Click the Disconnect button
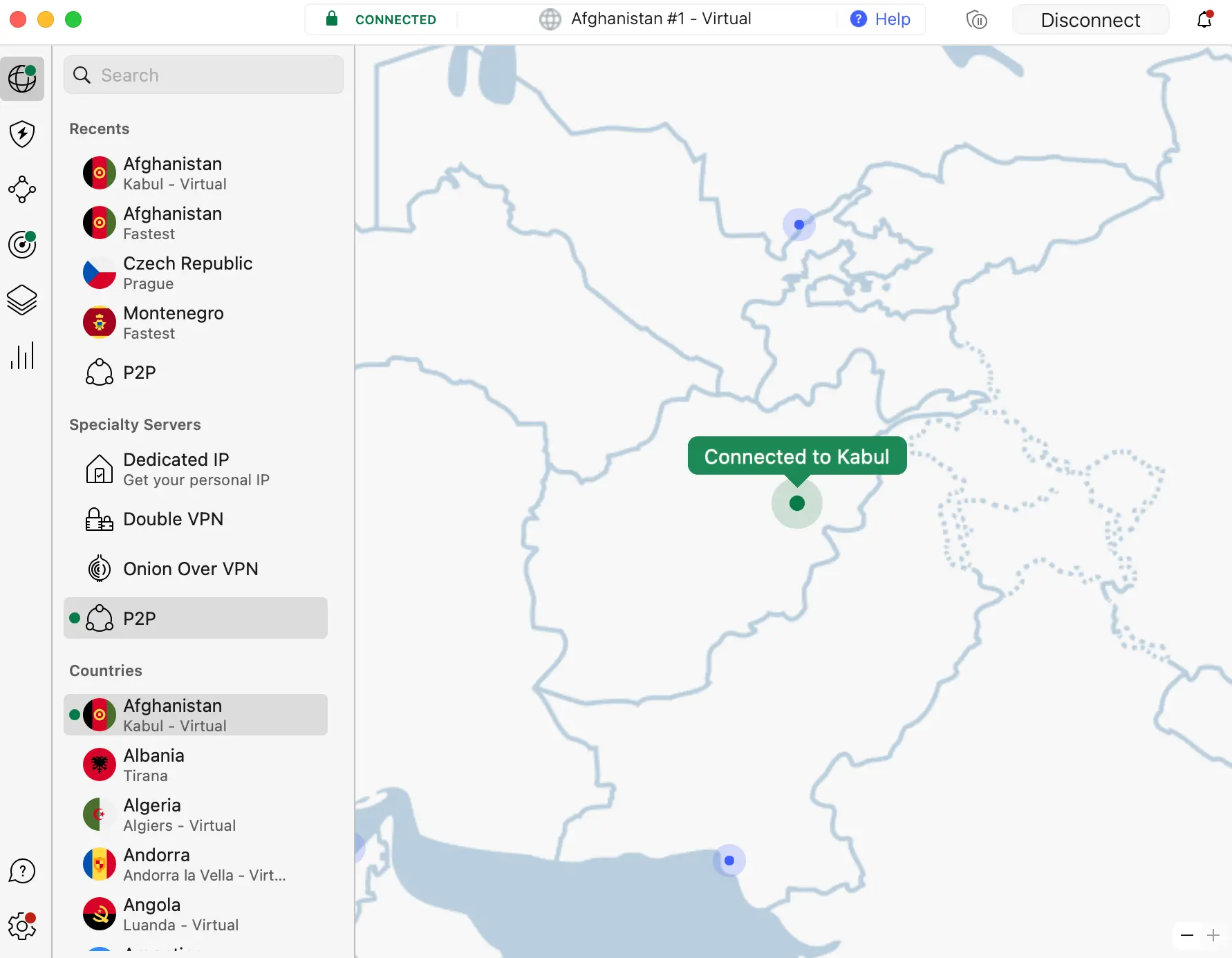1232x958 pixels. (x=1090, y=20)
